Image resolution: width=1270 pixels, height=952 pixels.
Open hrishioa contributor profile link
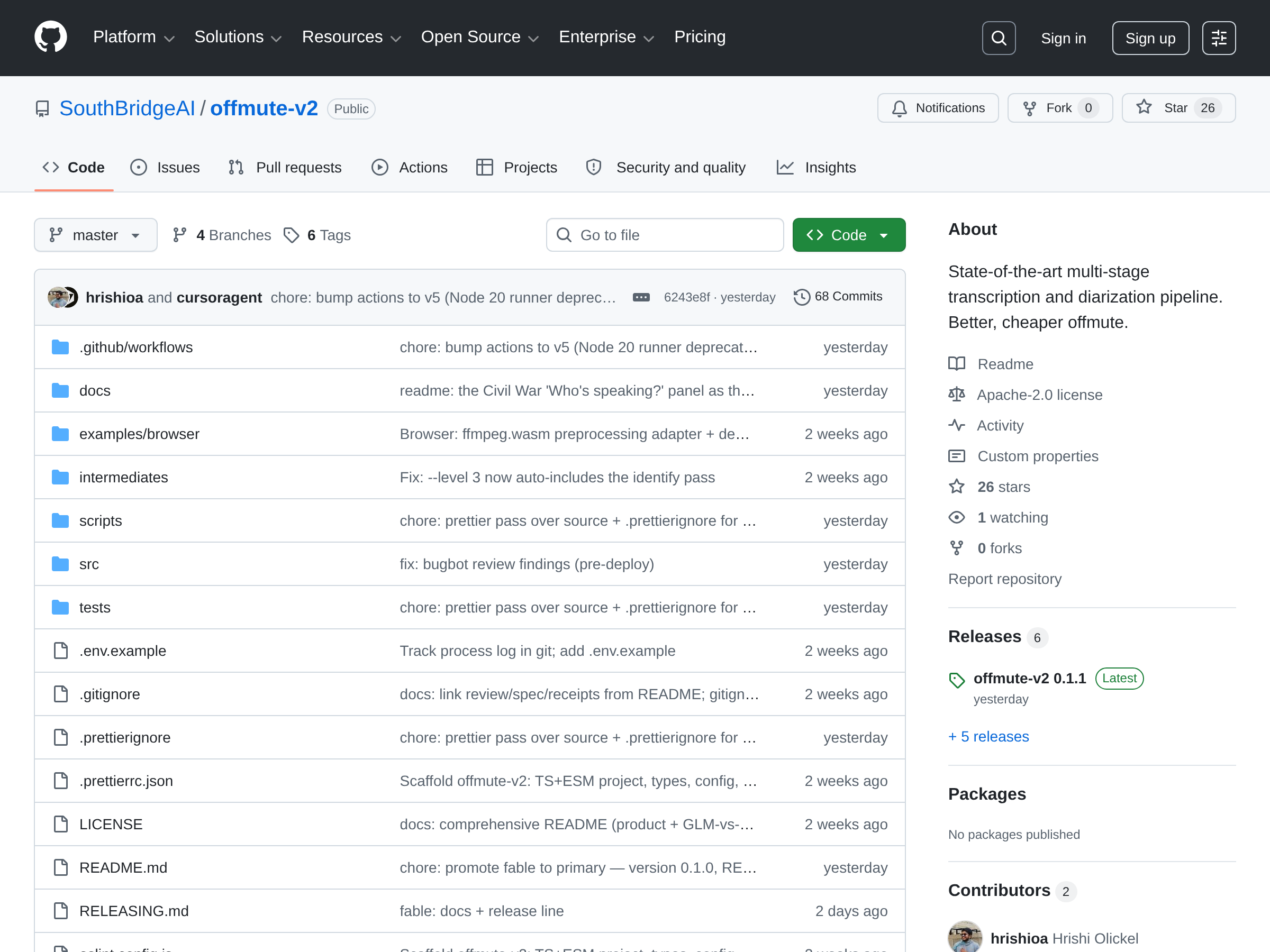pos(1019,938)
